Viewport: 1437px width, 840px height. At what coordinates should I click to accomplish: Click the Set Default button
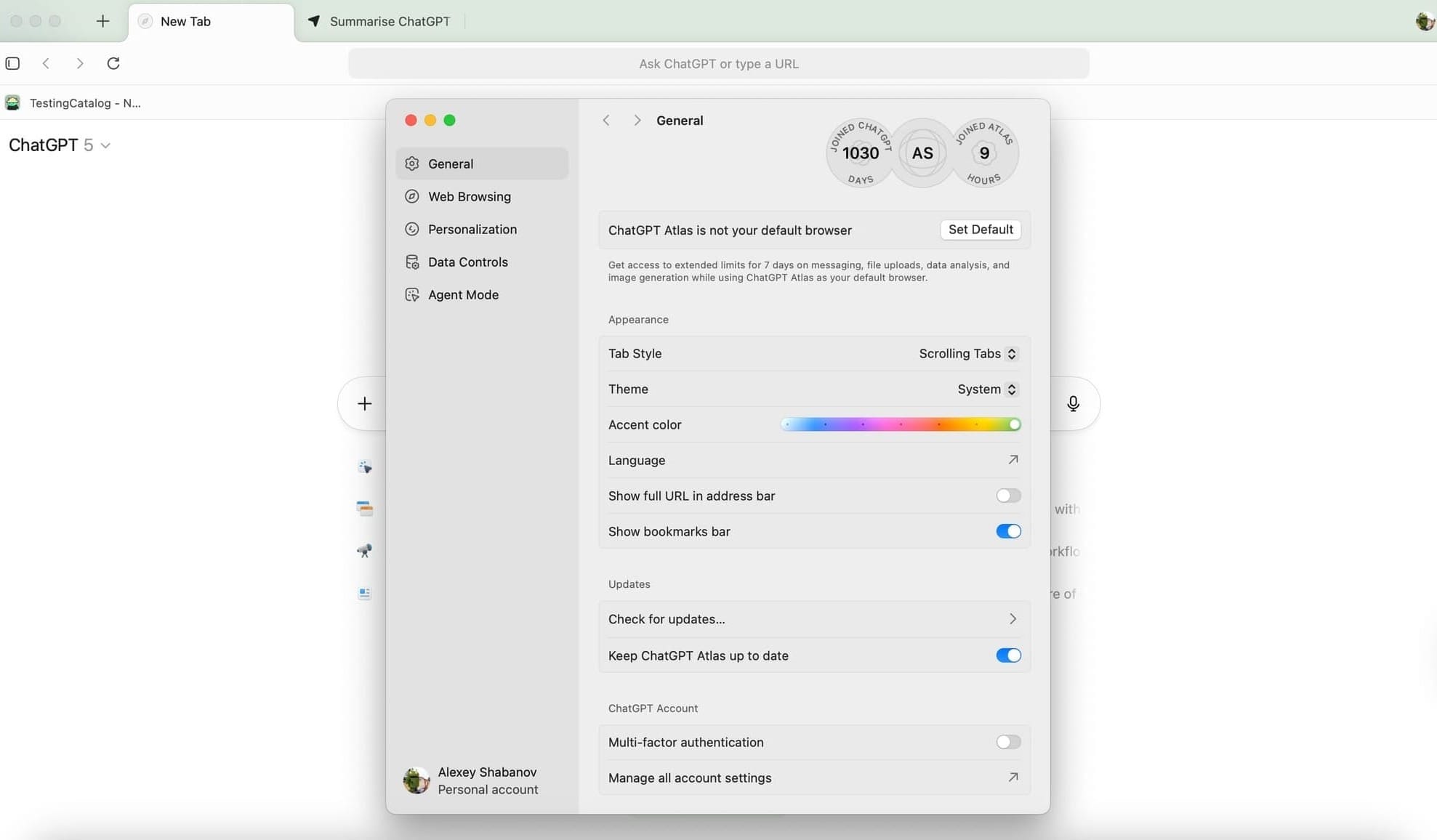pyautogui.click(x=980, y=230)
